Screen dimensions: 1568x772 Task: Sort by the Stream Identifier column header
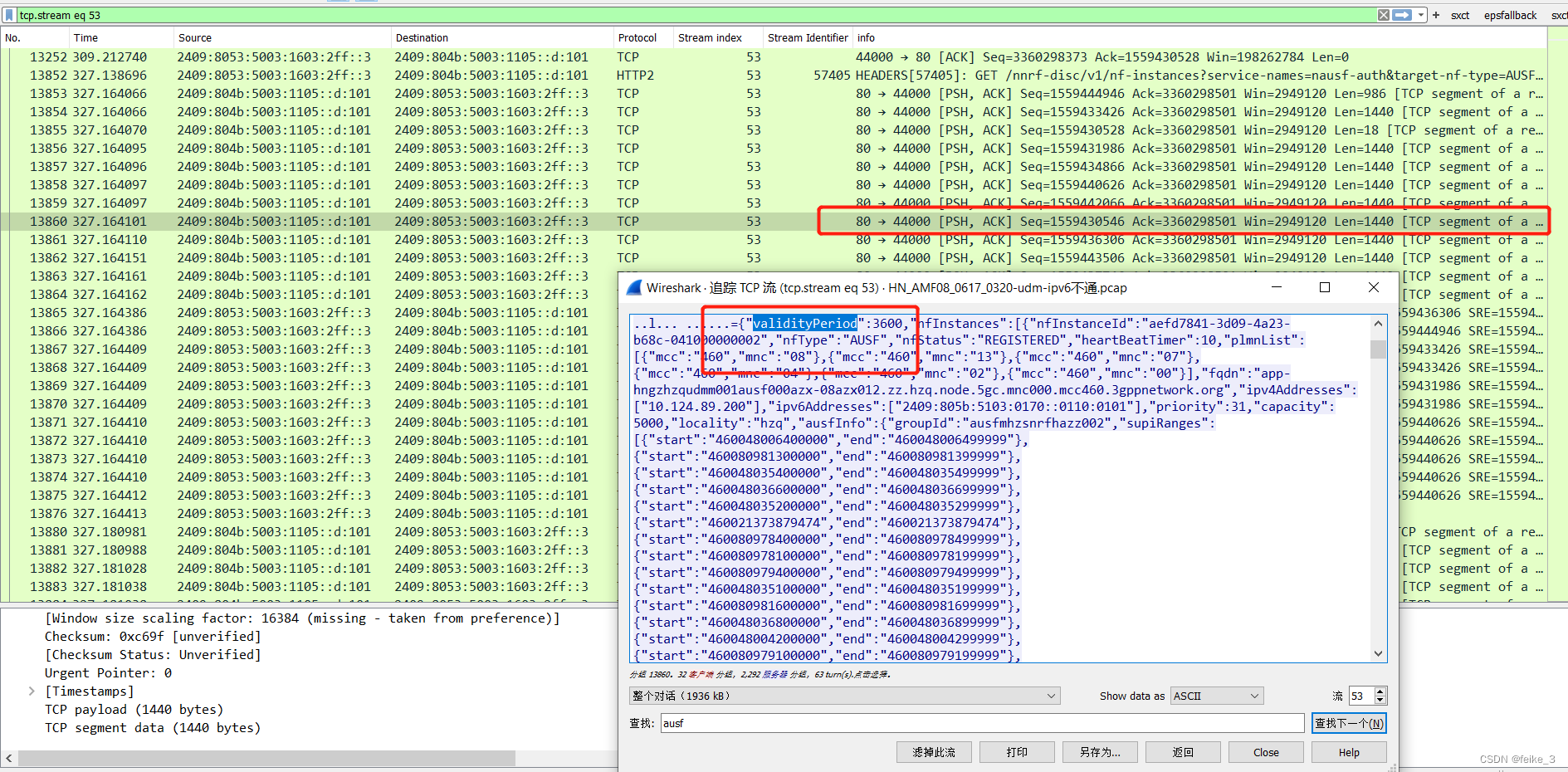[x=808, y=37]
